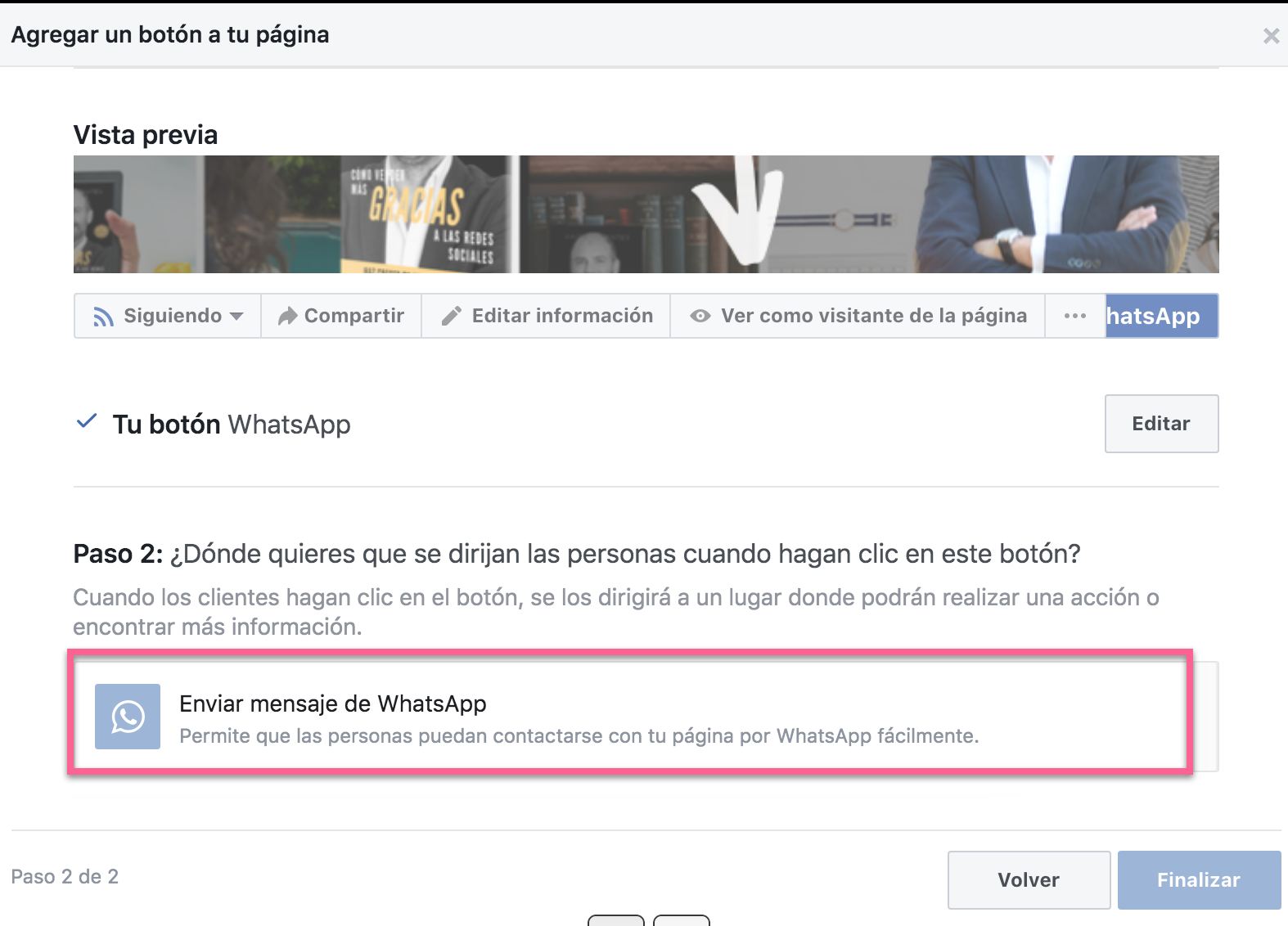Click the Editar button
Screen dimensions: 1288x926
pyautogui.click(x=1161, y=424)
